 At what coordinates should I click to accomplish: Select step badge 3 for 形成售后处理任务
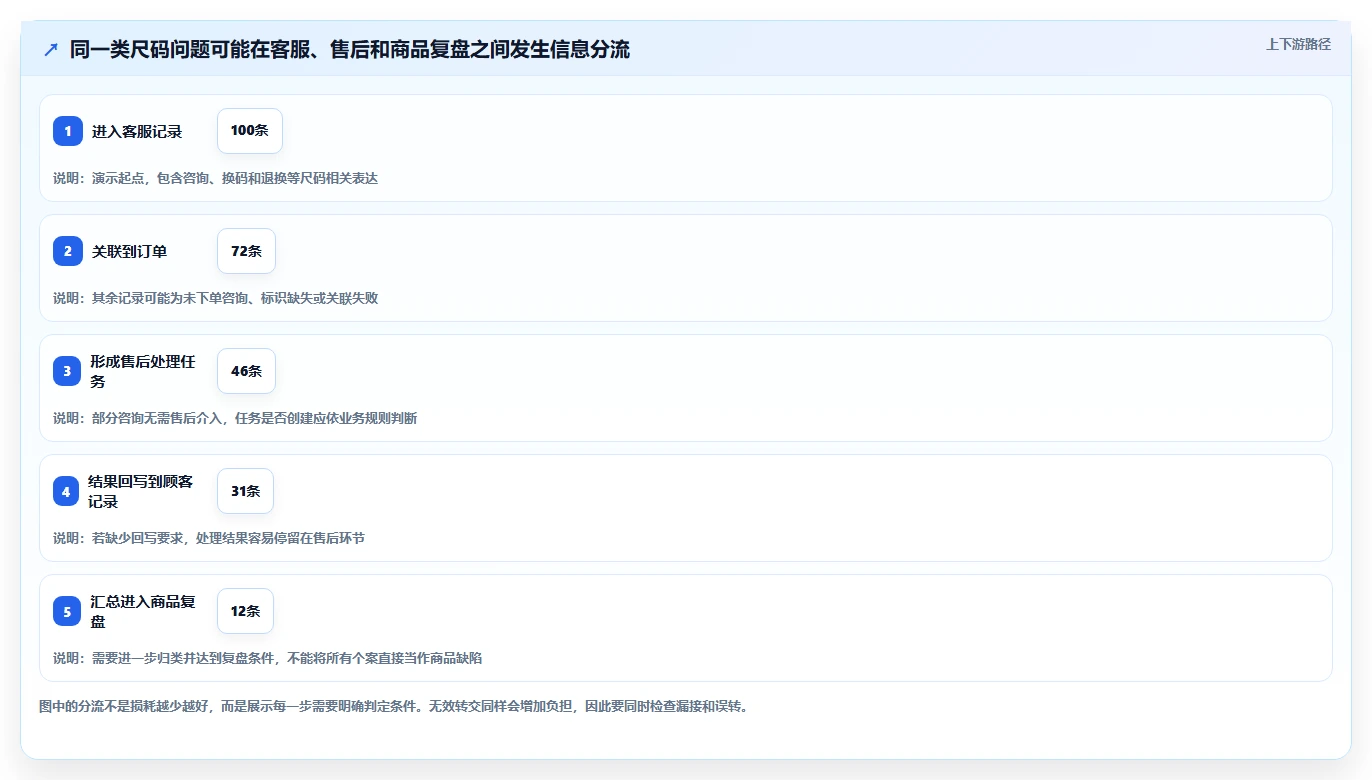click(x=68, y=371)
